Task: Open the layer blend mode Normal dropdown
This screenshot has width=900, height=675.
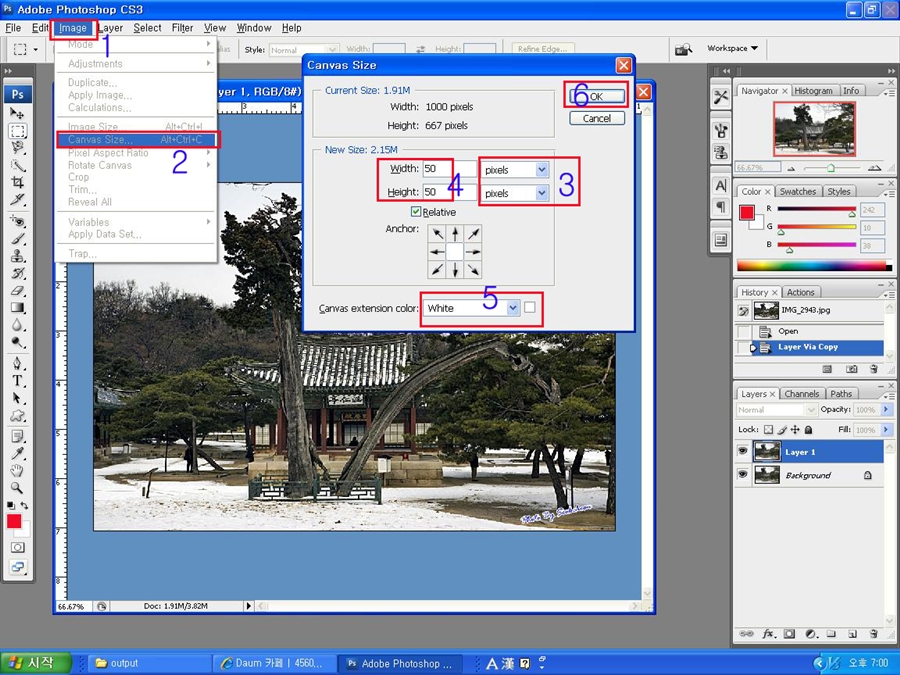Action: point(776,410)
